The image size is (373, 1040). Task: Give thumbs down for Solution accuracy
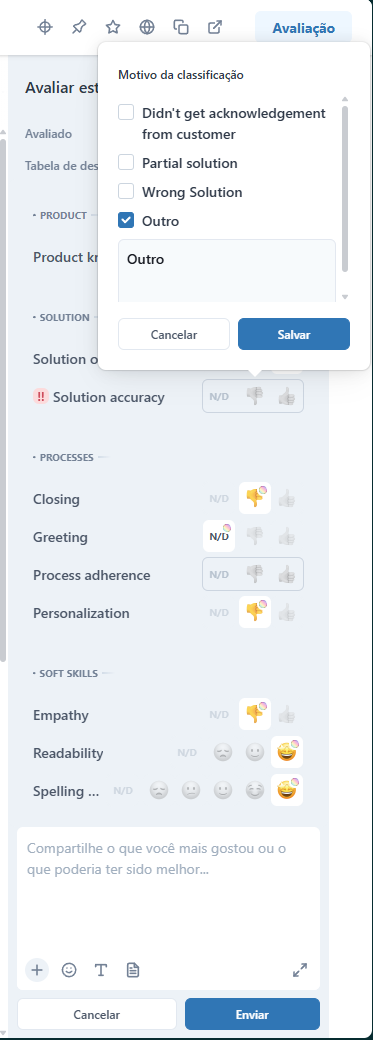pyautogui.click(x=254, y=397)
